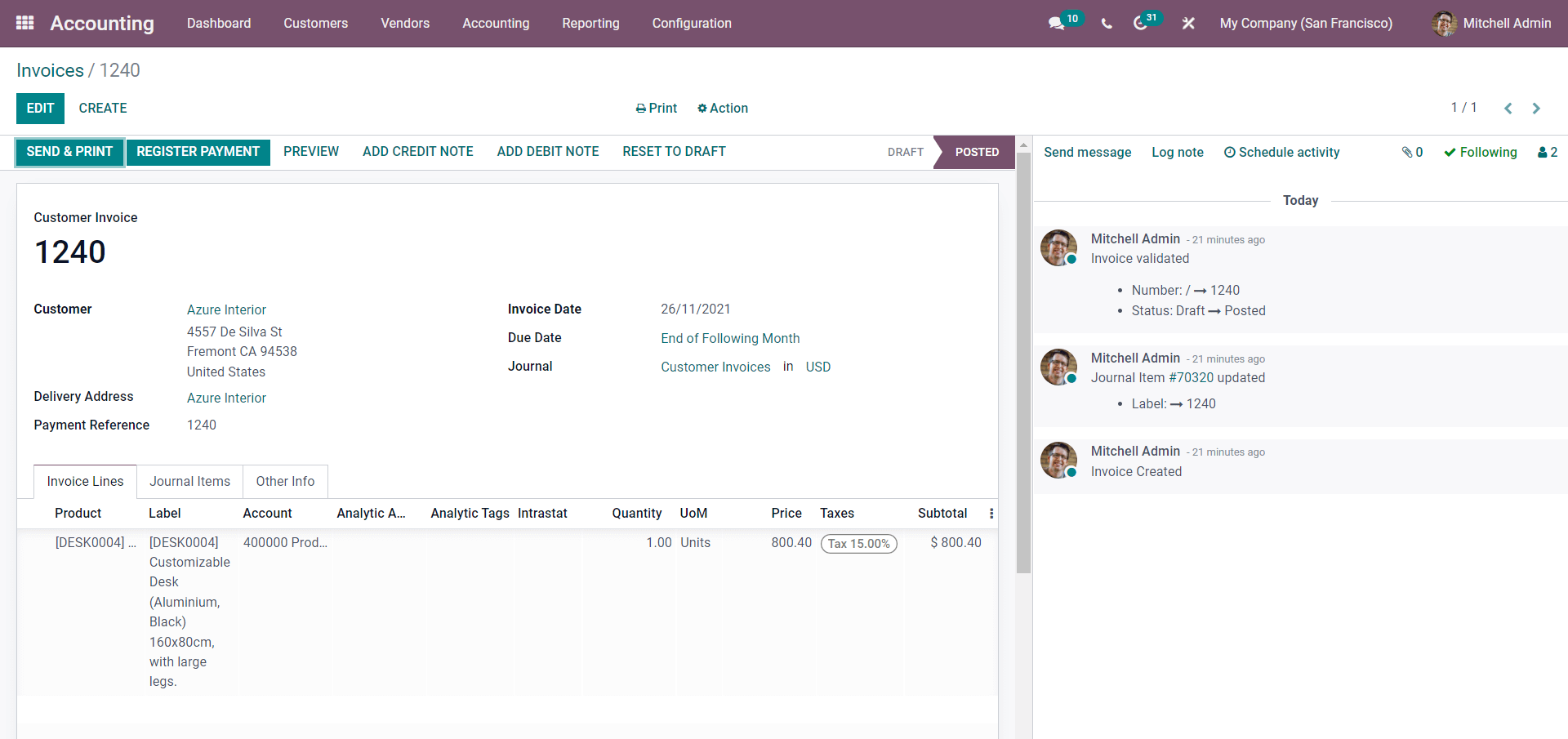Go to previous record arrow
Screen dimensions: 1568x739
click(x=1508, y=108)
